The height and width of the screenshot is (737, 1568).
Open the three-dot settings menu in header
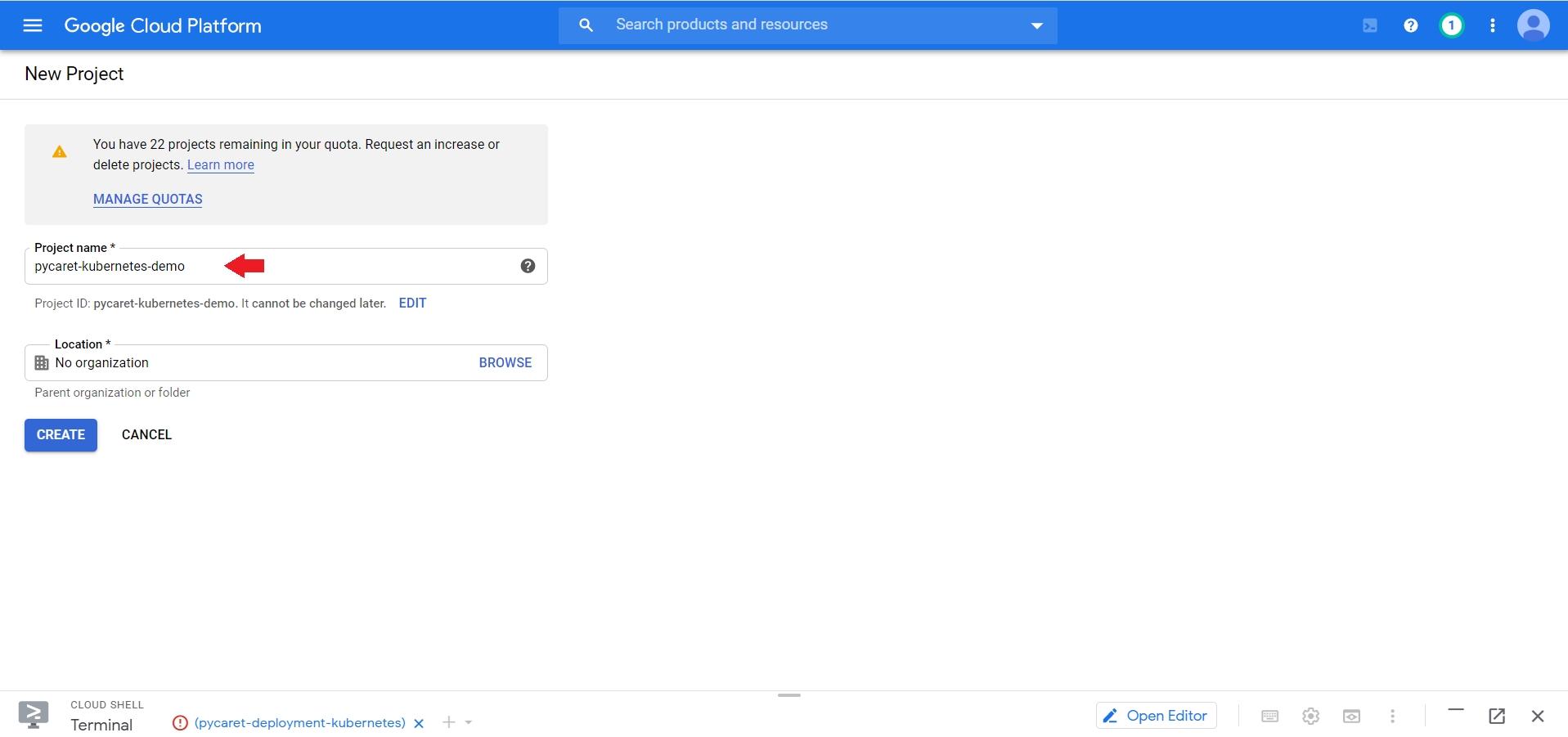[1492, 25]
